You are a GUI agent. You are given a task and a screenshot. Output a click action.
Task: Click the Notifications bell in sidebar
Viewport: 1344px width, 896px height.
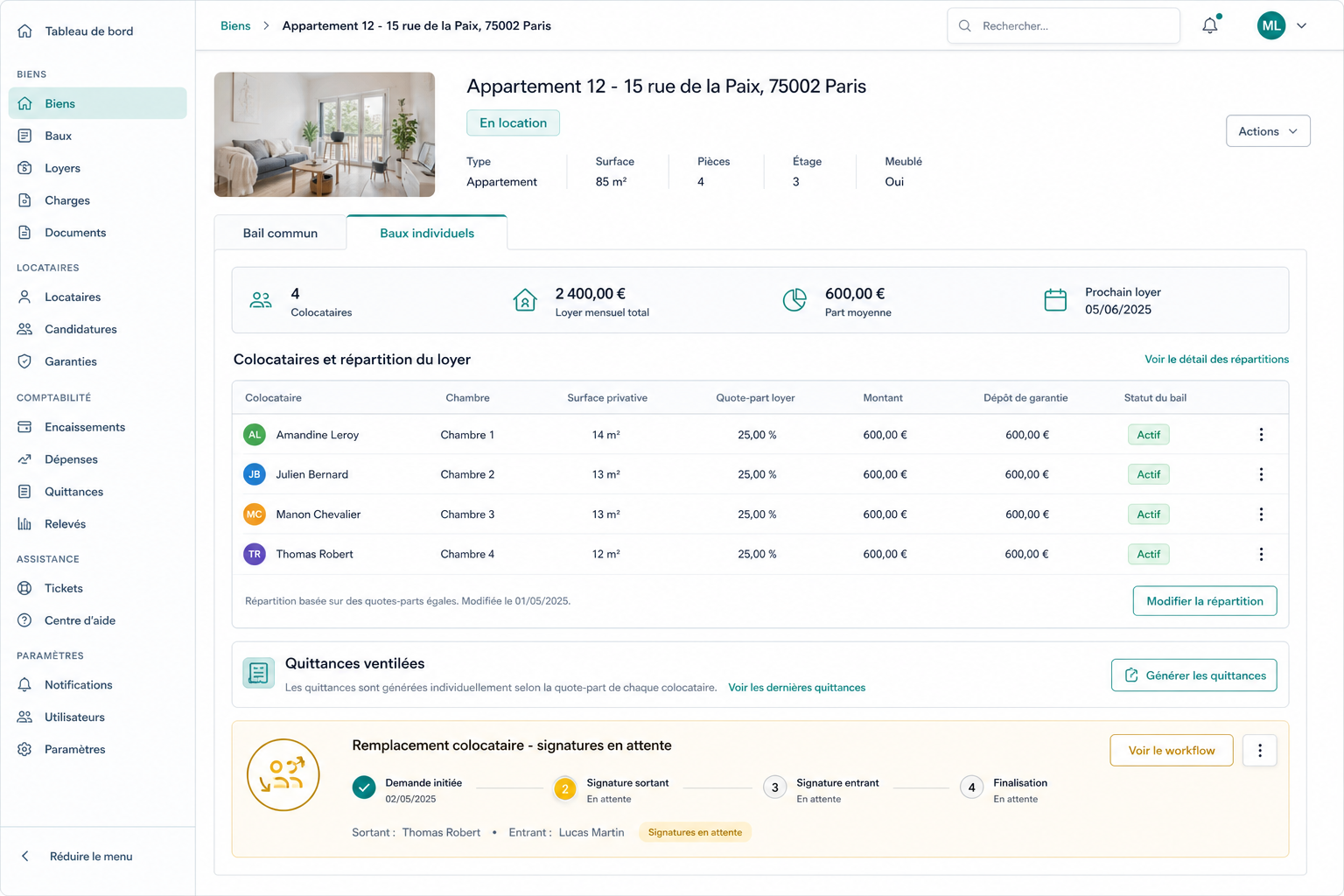24,685
